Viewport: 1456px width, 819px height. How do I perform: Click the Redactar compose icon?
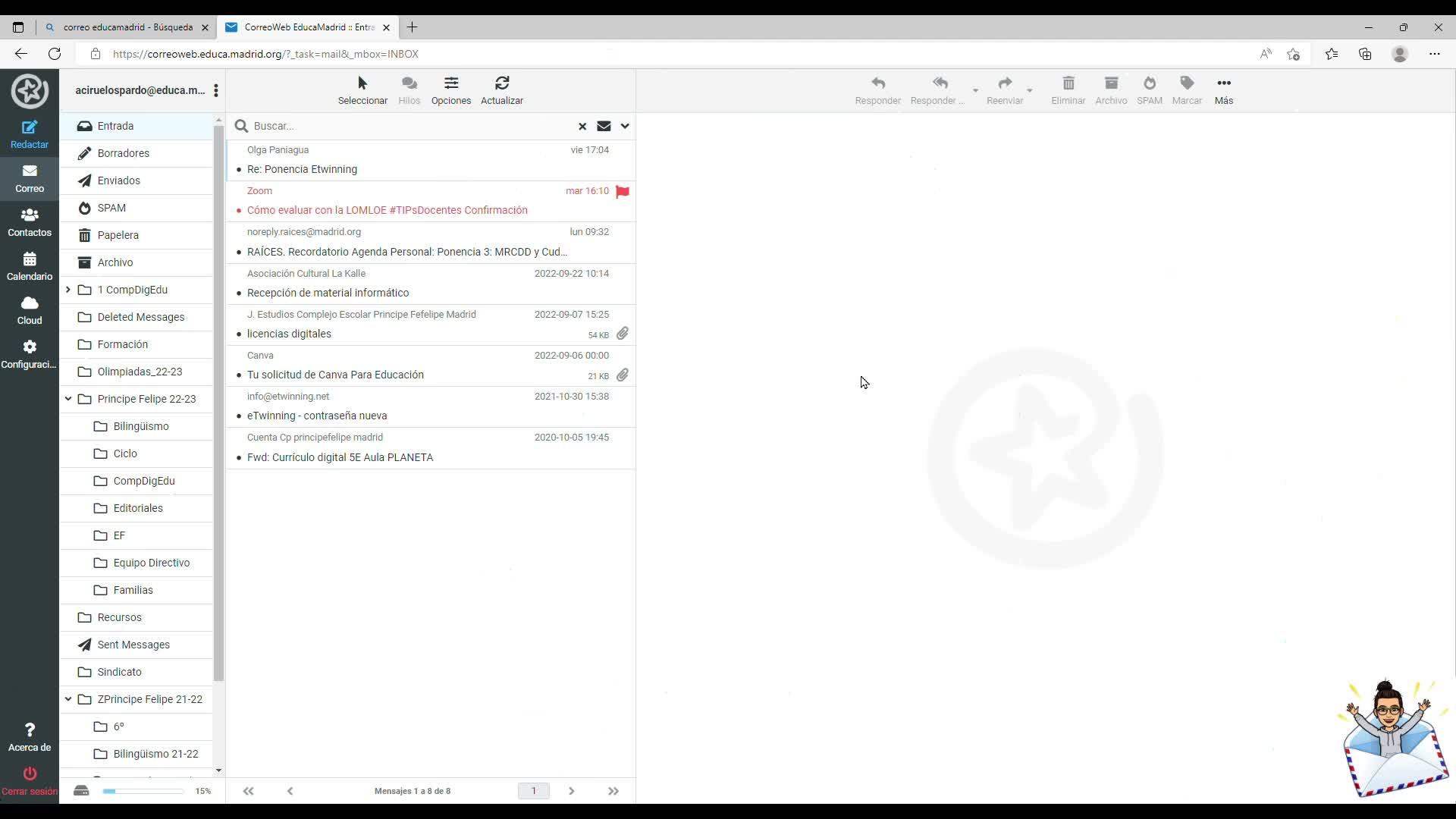[x=30, y=127]
